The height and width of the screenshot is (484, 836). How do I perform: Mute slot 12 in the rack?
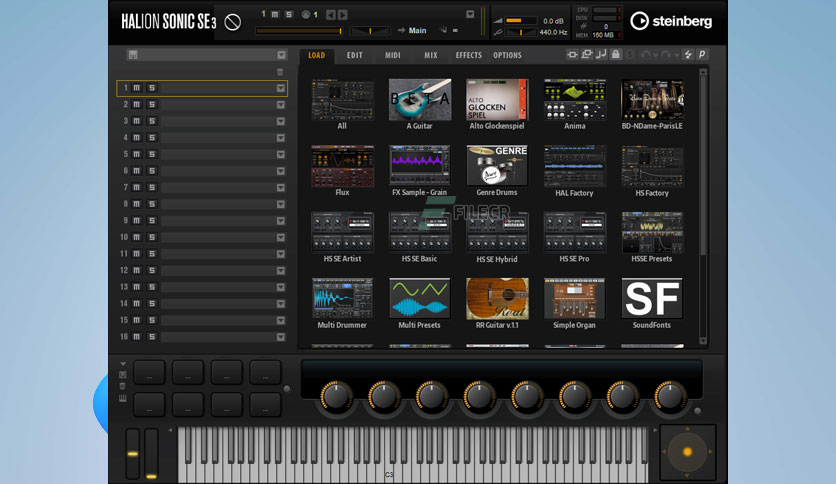pyautogui.click(x=136, y=270)
